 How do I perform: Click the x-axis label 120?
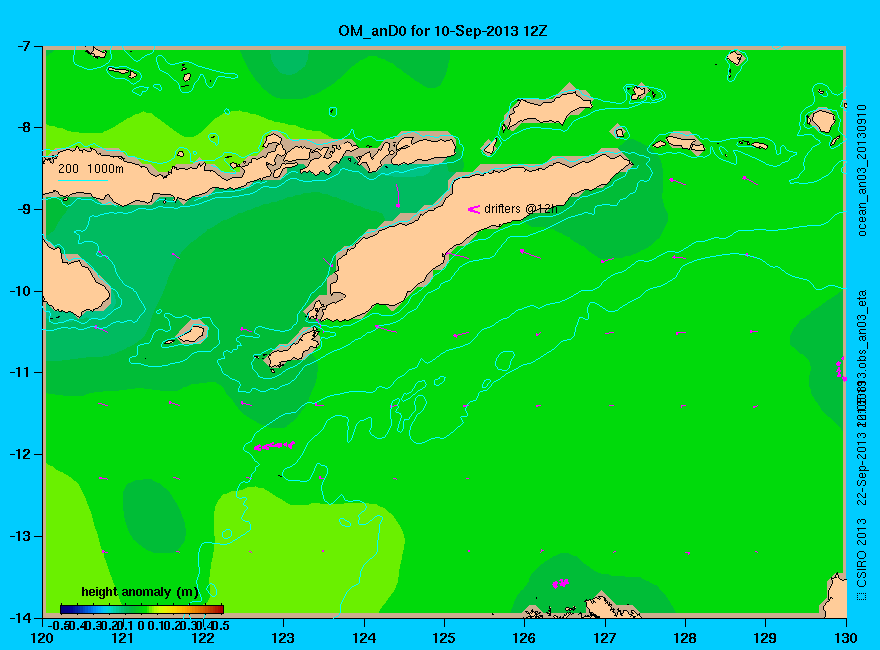pyautogui.click(x=43, y=638)
